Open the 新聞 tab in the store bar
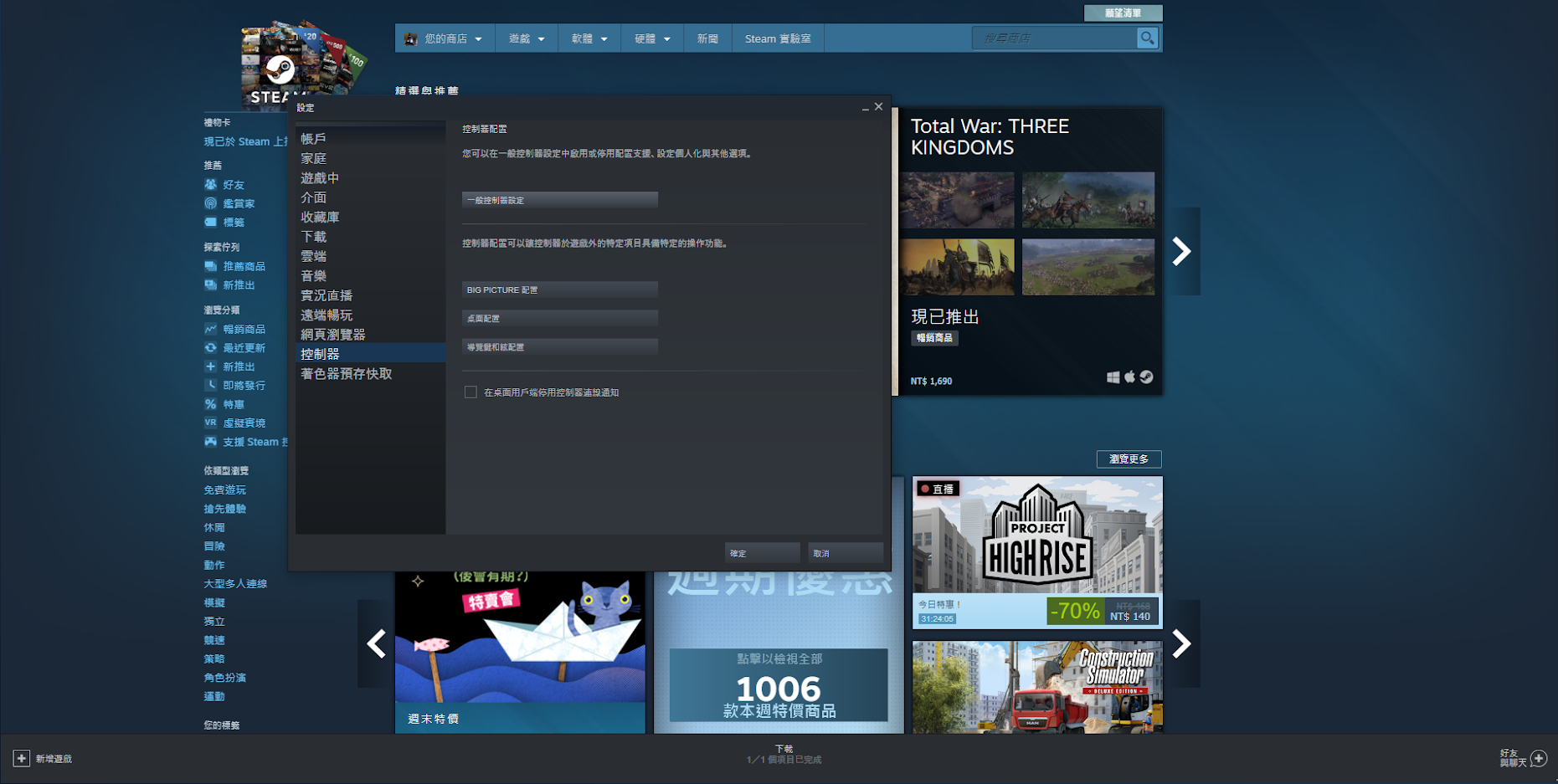Screen dimensions: 1558x784 [707, 38]
